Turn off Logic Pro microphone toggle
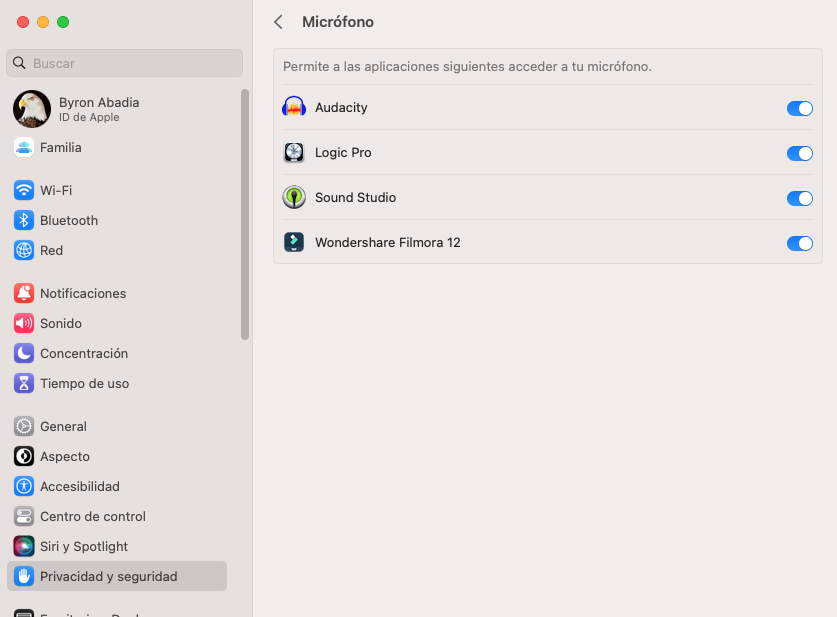Image resolution: width=837 pixels, height=617 pixels. point(800,153)
